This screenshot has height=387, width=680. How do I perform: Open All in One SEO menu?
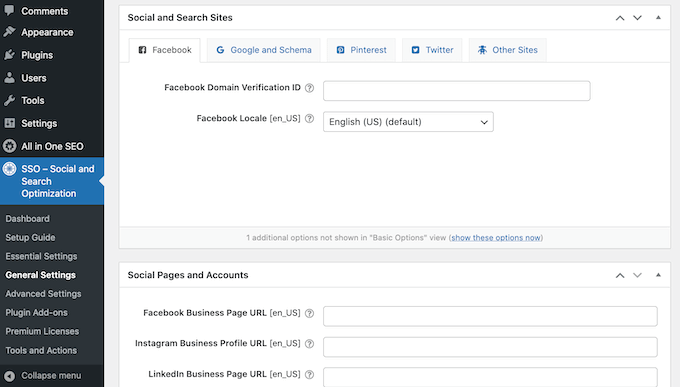pos(52,146)
